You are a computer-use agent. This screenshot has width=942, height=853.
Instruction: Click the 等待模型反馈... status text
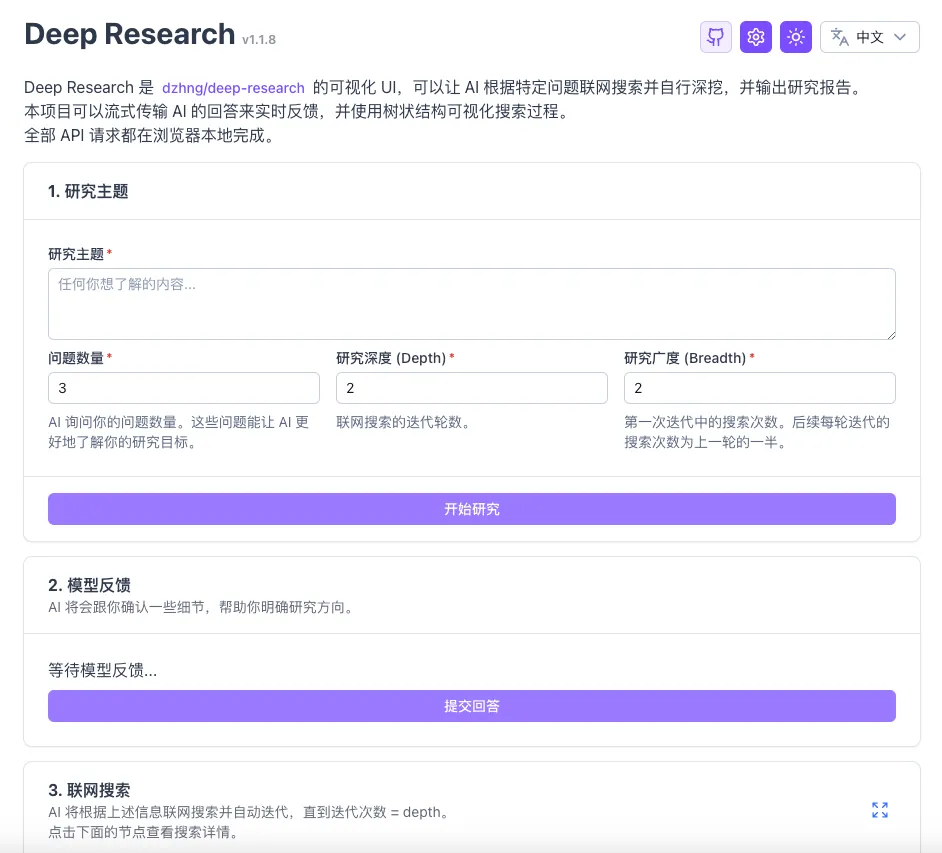coord(103,670)
